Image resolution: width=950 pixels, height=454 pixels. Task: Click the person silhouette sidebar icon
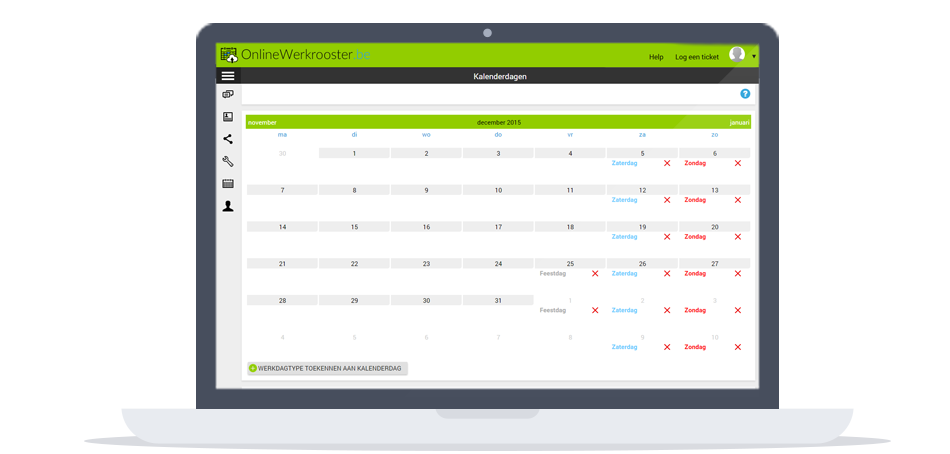[228, 206]
